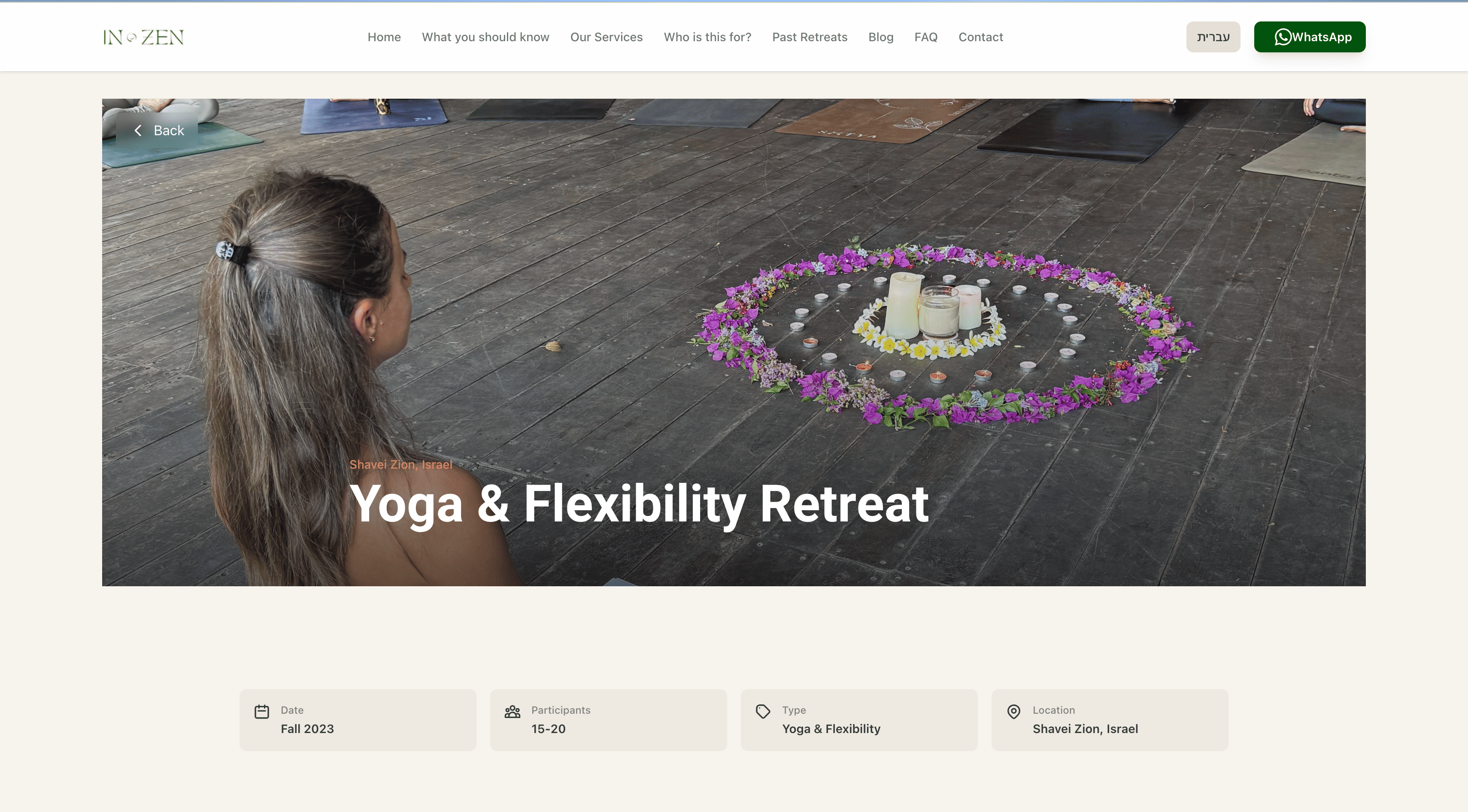Click the back chevron arrow icon
This screenshot has width=1468, height=812.
[x=138, y=130]
